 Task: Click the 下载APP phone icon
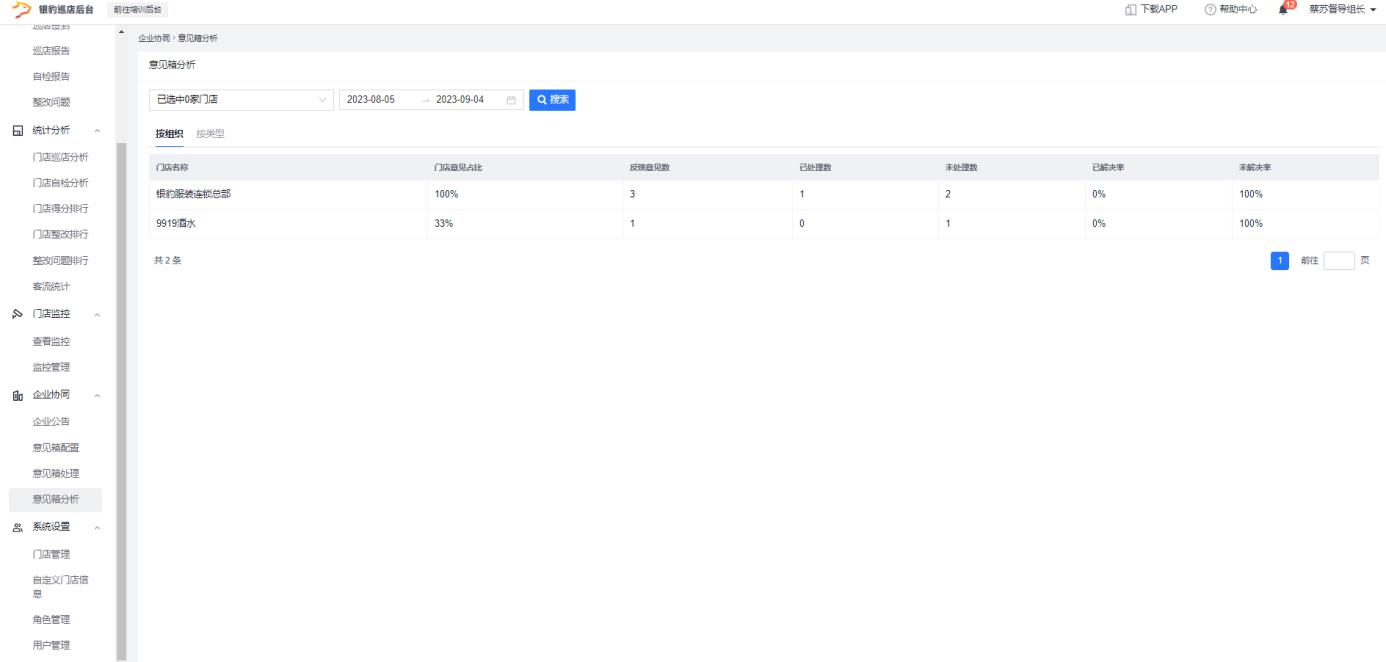[1131, 10]
